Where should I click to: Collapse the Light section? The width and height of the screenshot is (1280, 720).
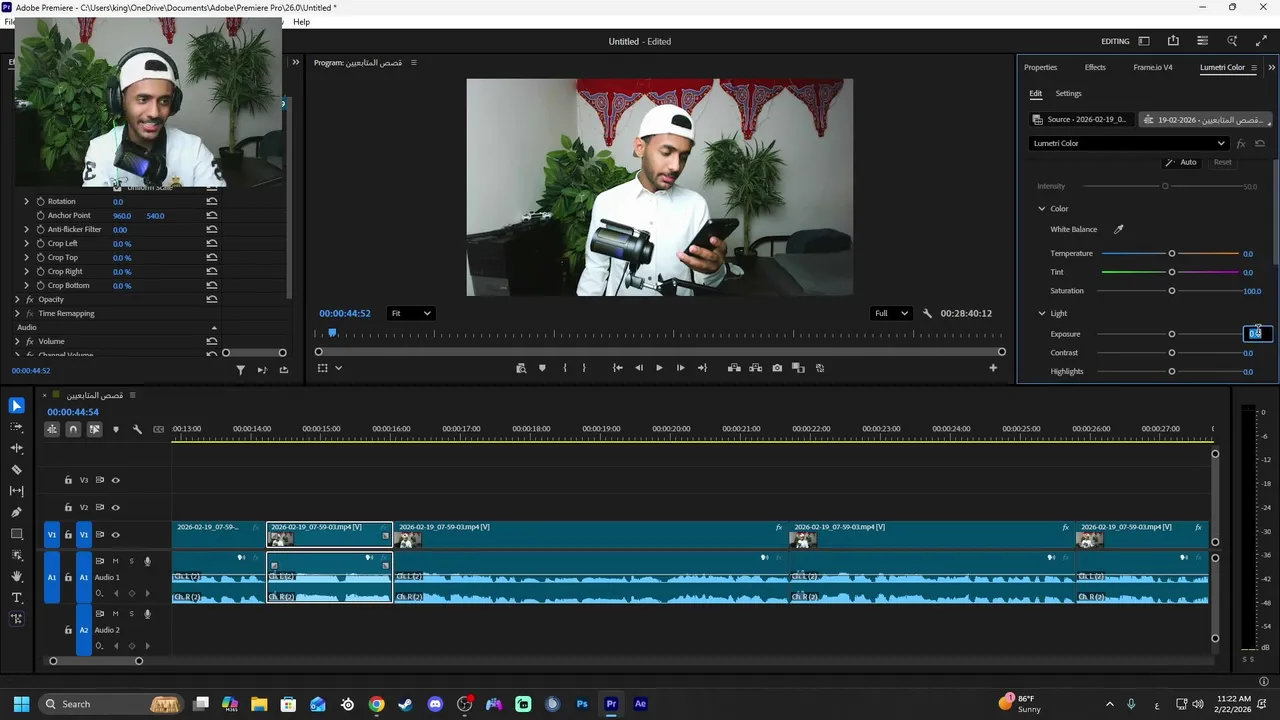click(1041, 314)
